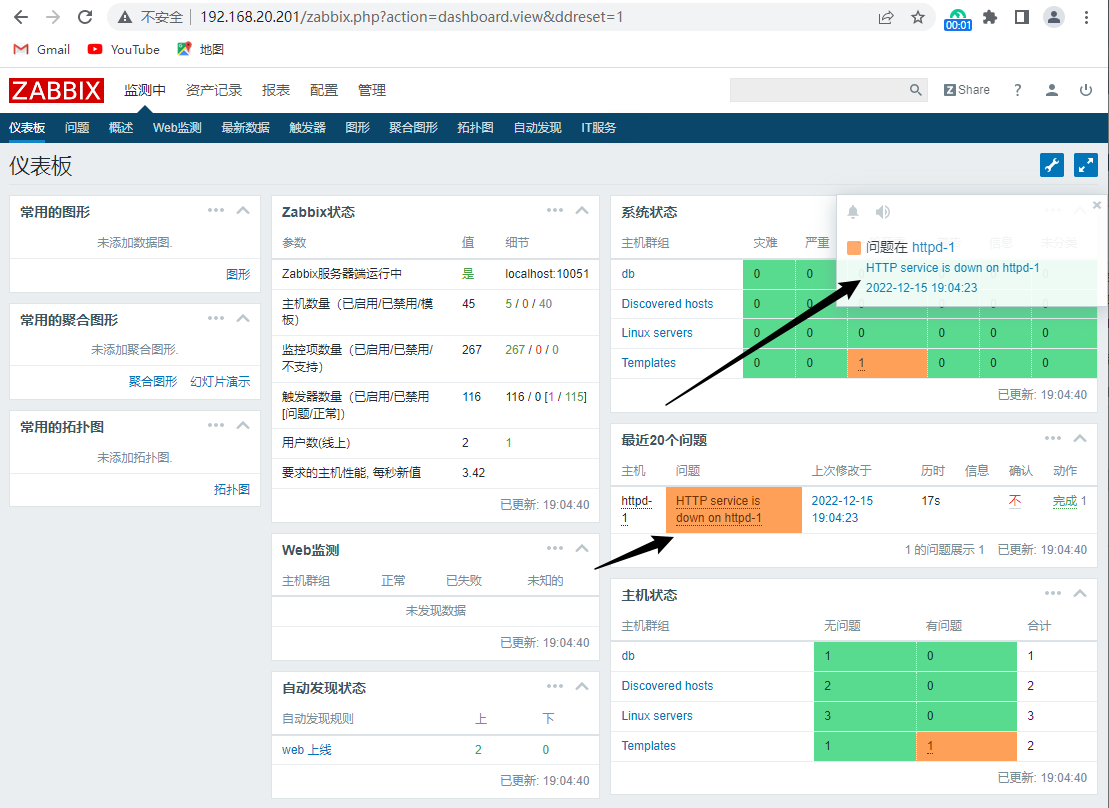Open the Zabbix Share link icon
The height and width of the screenshot is (808, 1109).
click(966, 90)
